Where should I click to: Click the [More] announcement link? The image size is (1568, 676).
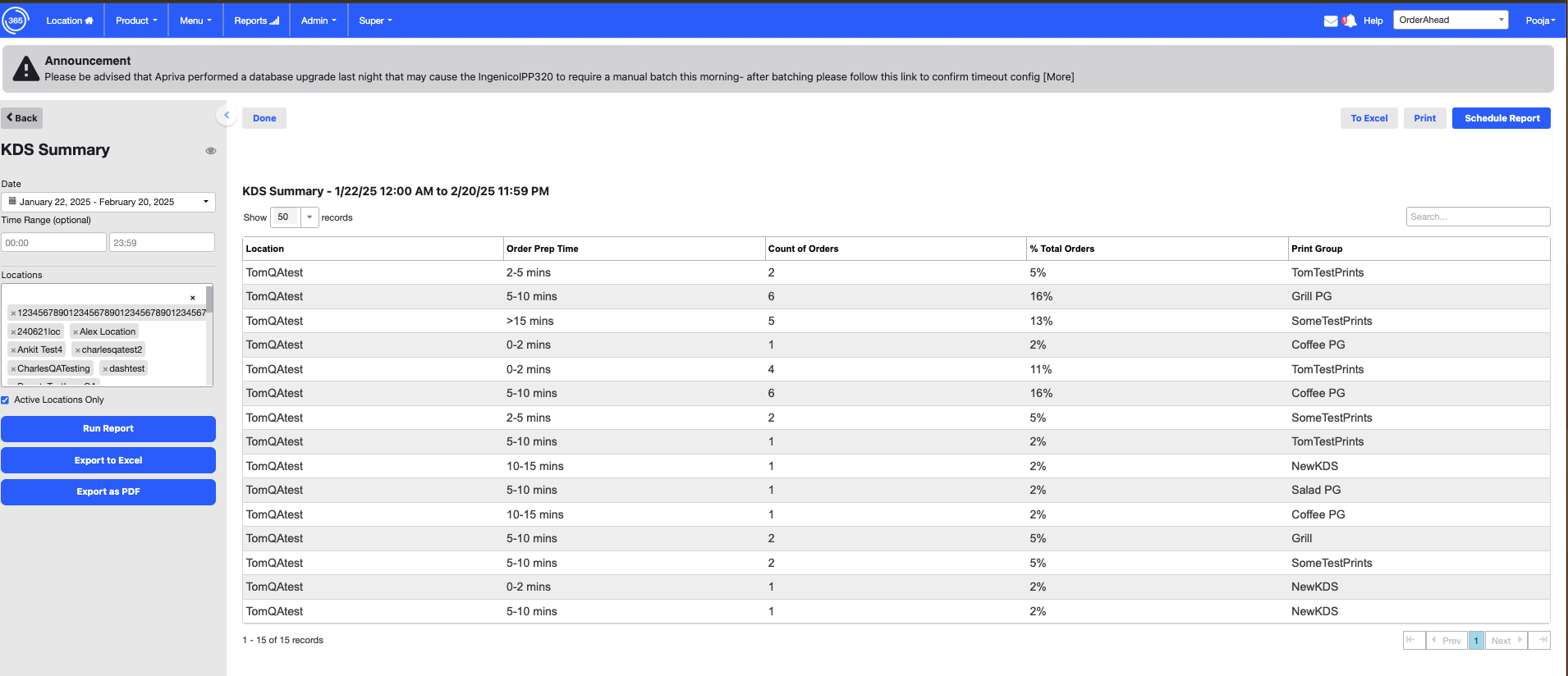(1058, 77)
